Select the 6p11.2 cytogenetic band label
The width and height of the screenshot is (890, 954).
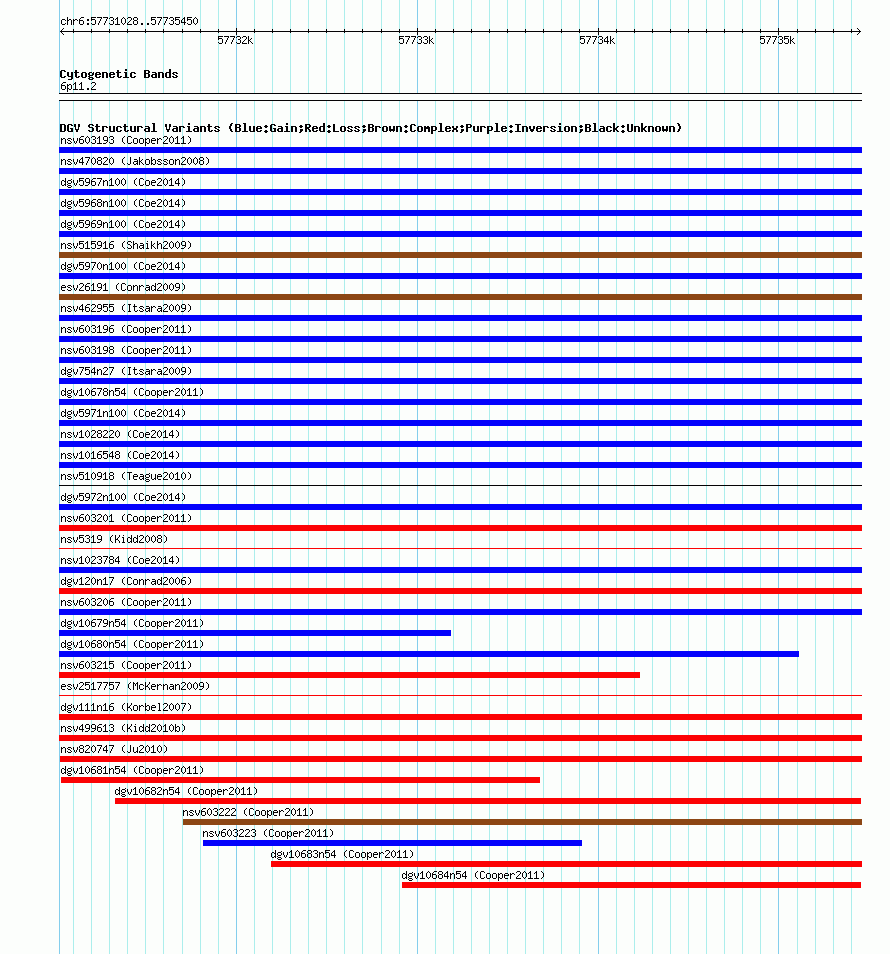78,86
